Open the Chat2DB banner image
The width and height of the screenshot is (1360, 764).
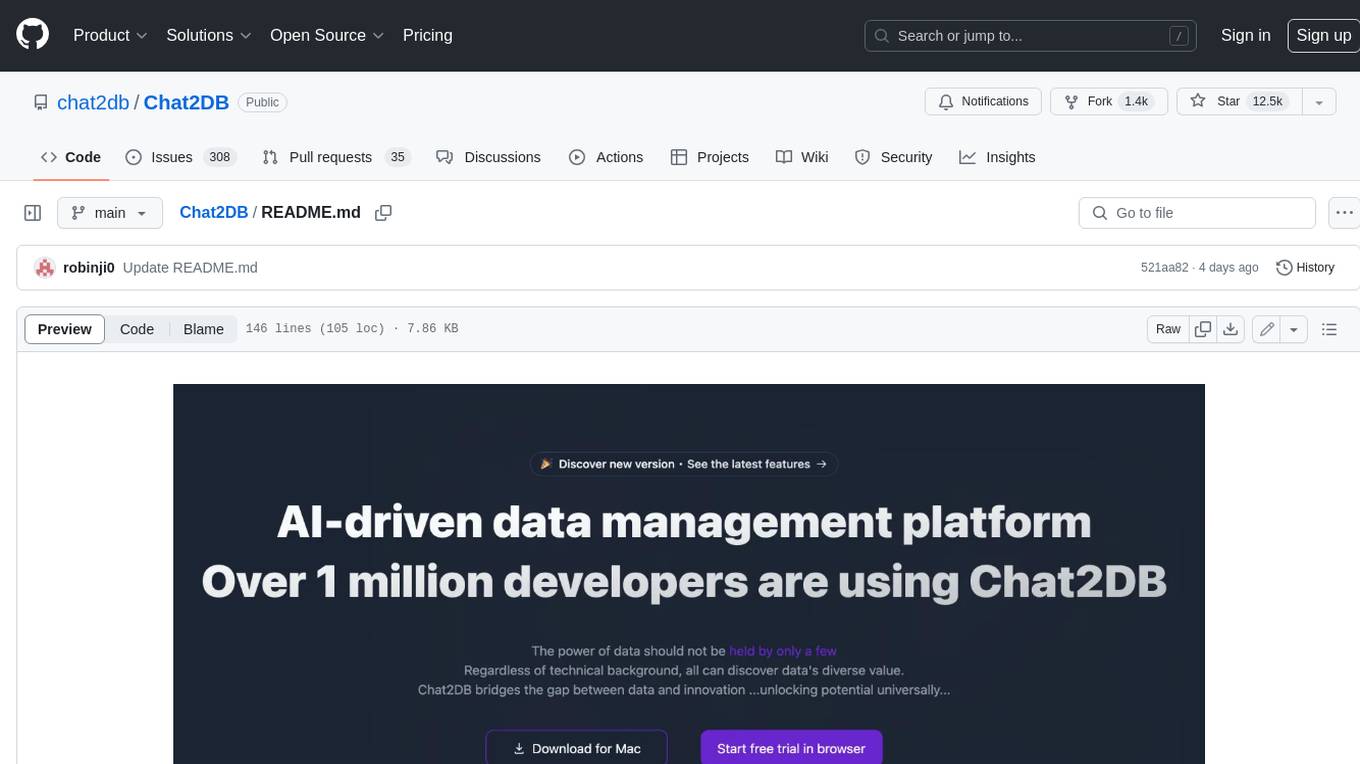pyautogui.click(x=689, y=574)
